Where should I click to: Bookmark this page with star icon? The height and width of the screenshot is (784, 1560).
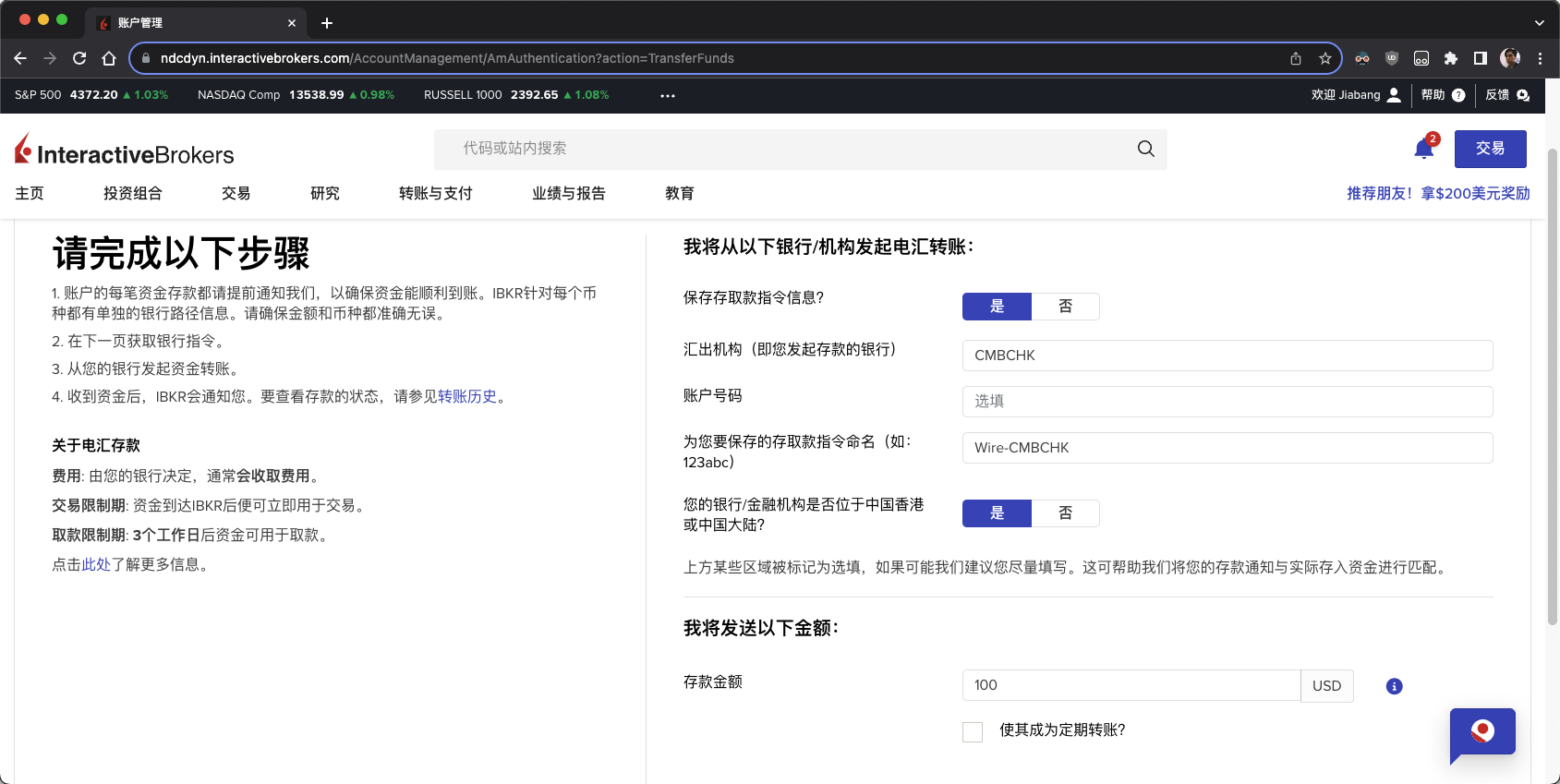pos(1325,58)
